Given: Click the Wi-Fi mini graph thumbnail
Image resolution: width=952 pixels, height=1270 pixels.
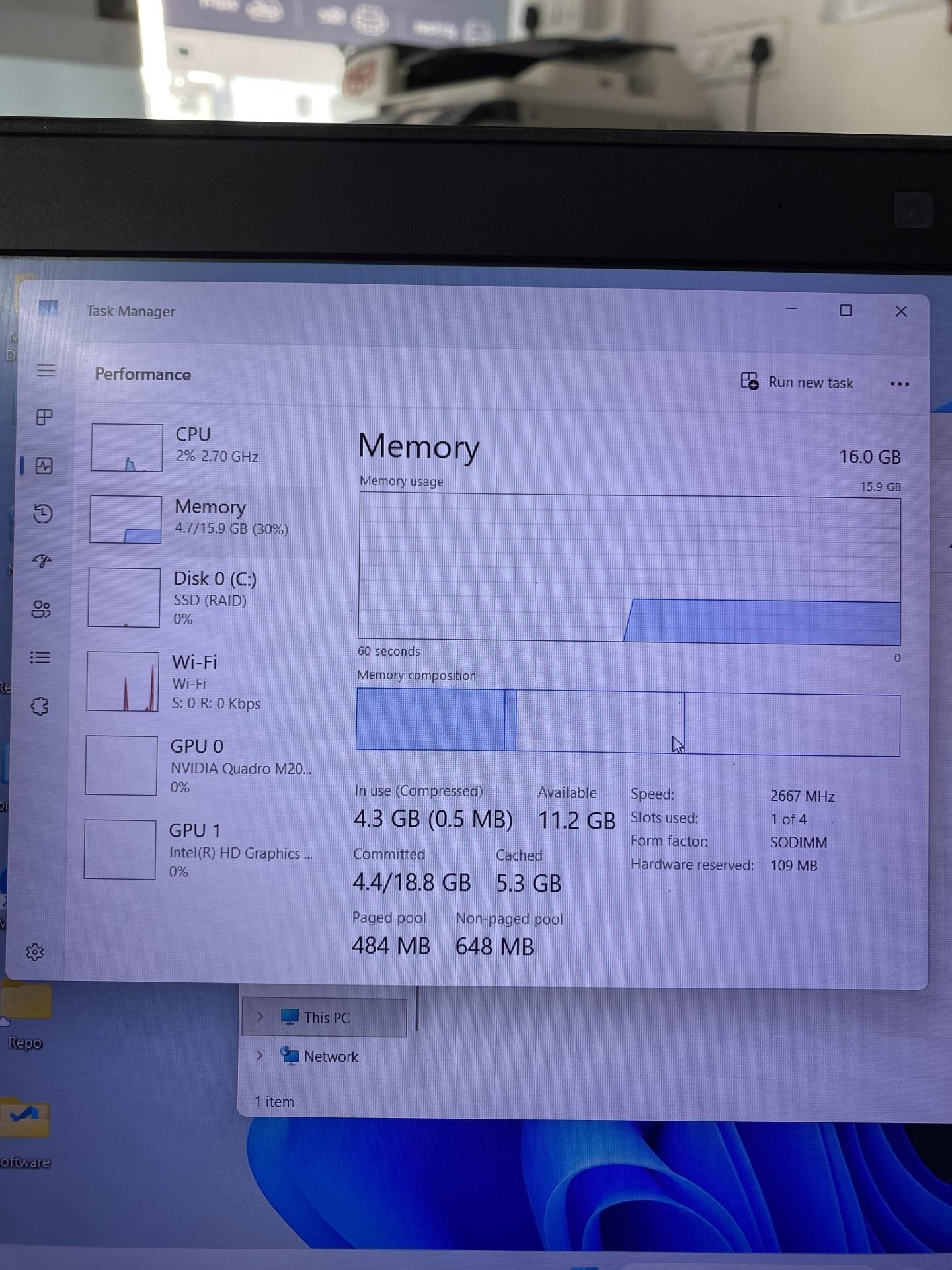Looking at the screenshot, I should point(122,681).
